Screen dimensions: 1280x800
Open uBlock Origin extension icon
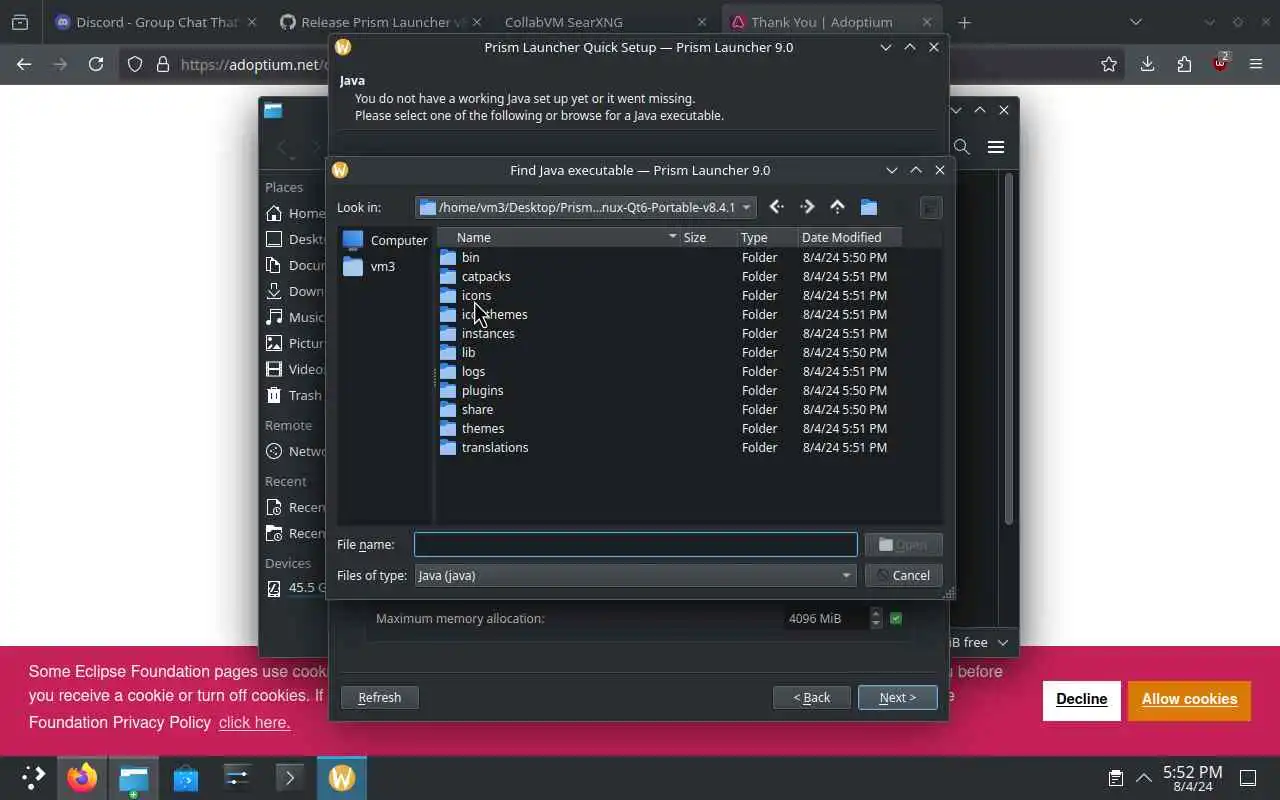pos(1220,62)
